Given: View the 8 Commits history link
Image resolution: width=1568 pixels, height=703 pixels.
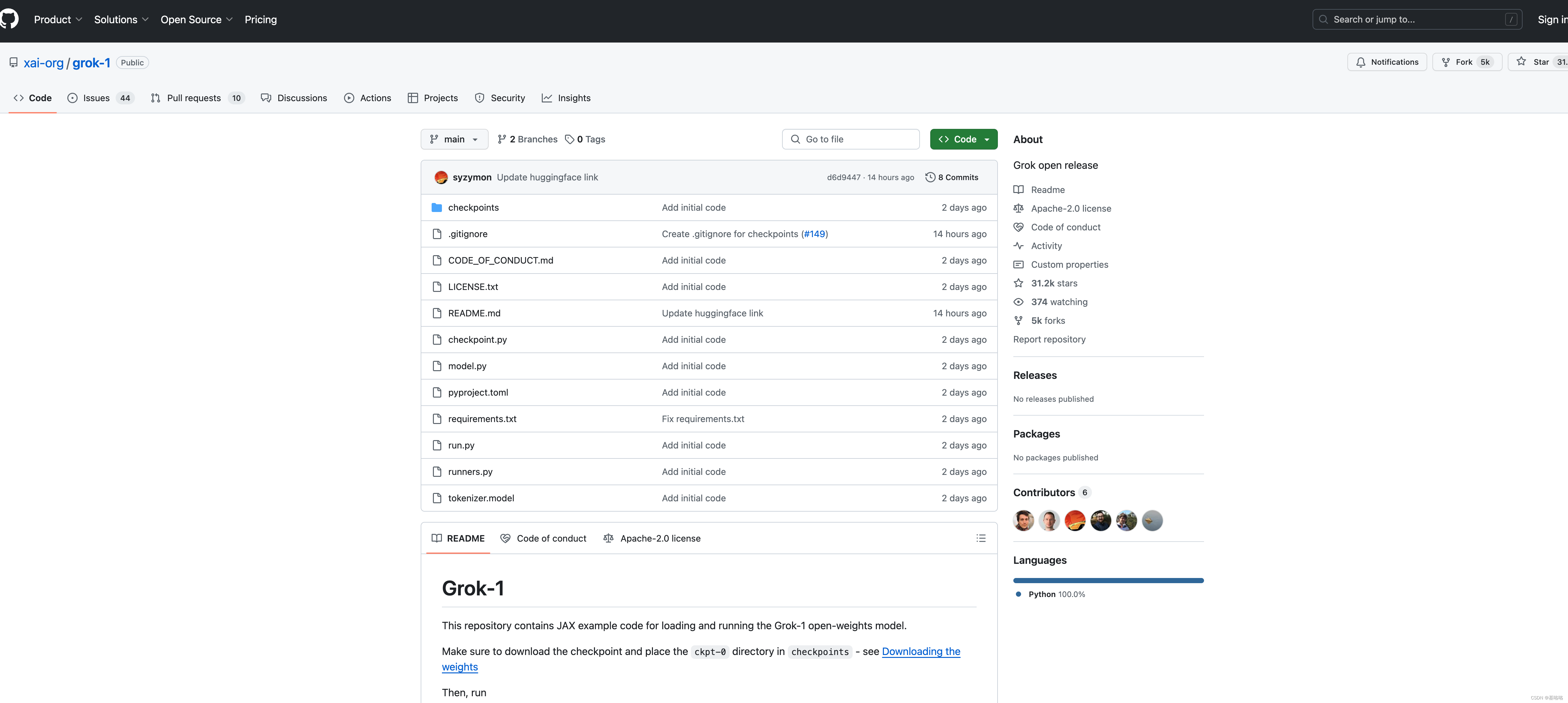Looking at the screenshot, I should (952, 177).
